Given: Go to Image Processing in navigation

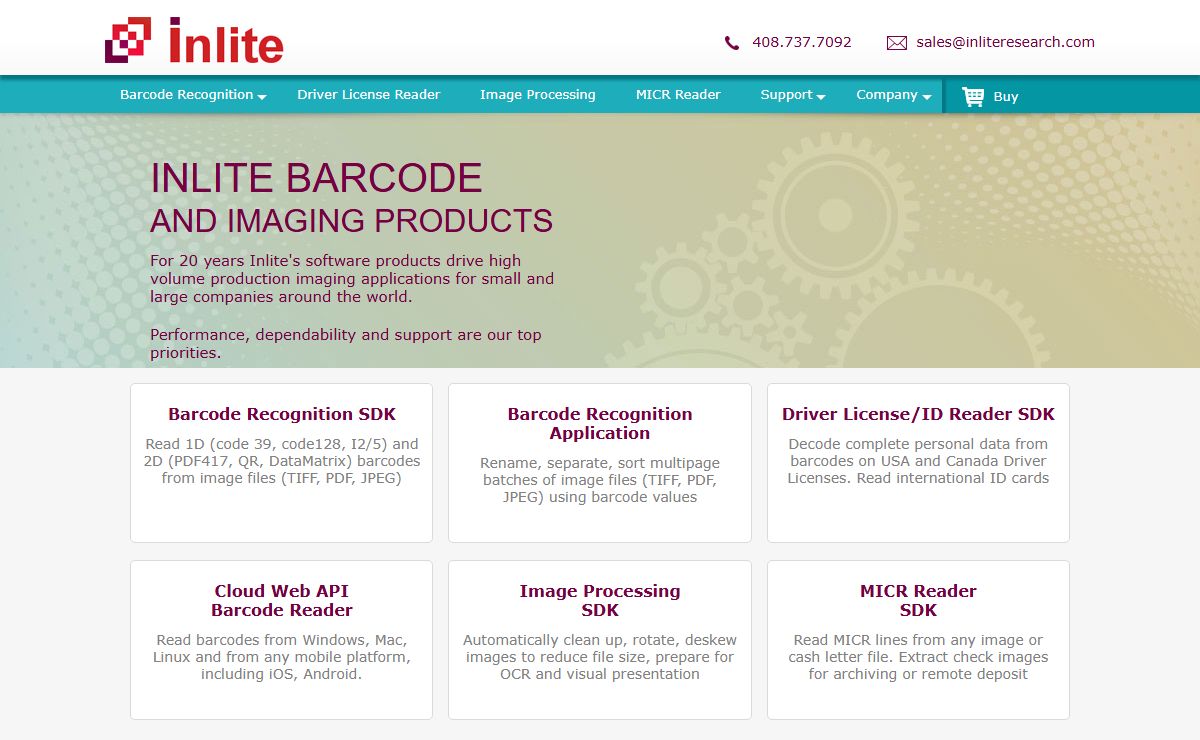Looking at the screenshot, I should pyautogui.click(x=538, y=95).
